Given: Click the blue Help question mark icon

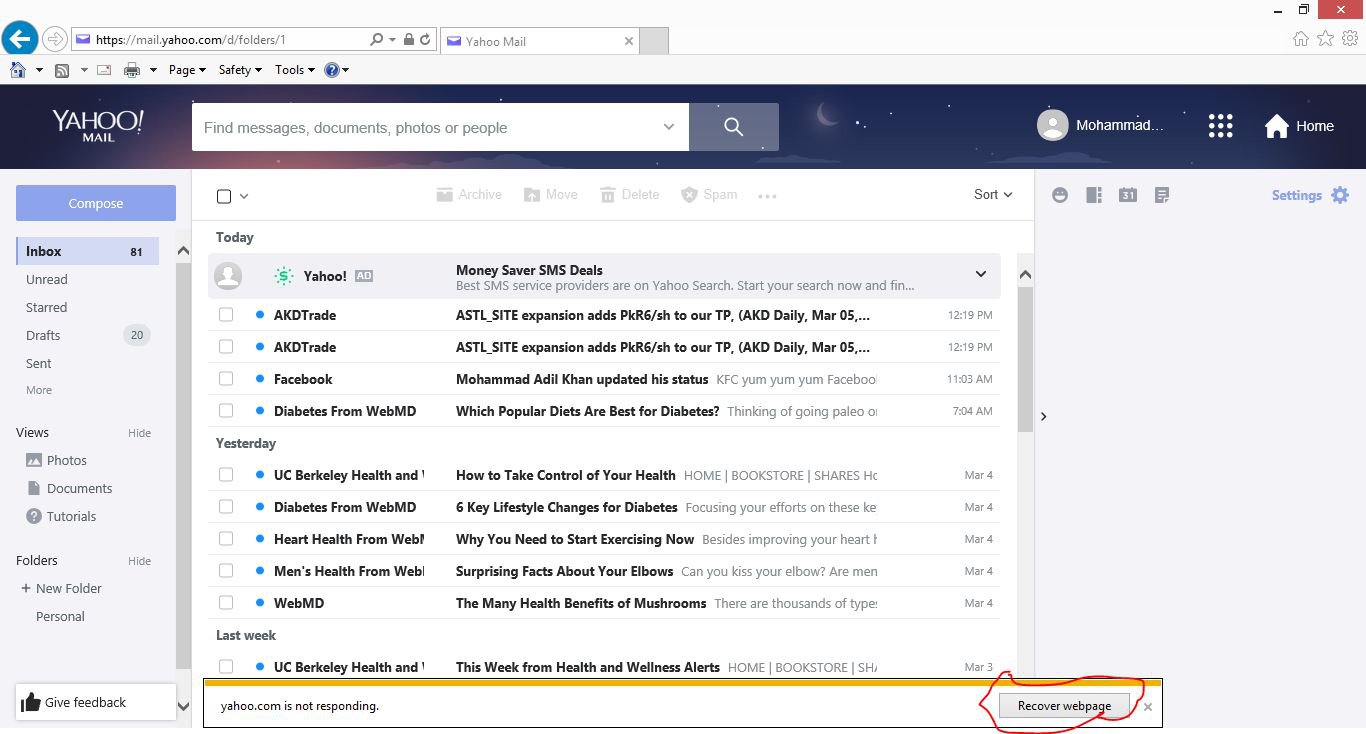Looking at the screenshot, I should tap(332, 70).
